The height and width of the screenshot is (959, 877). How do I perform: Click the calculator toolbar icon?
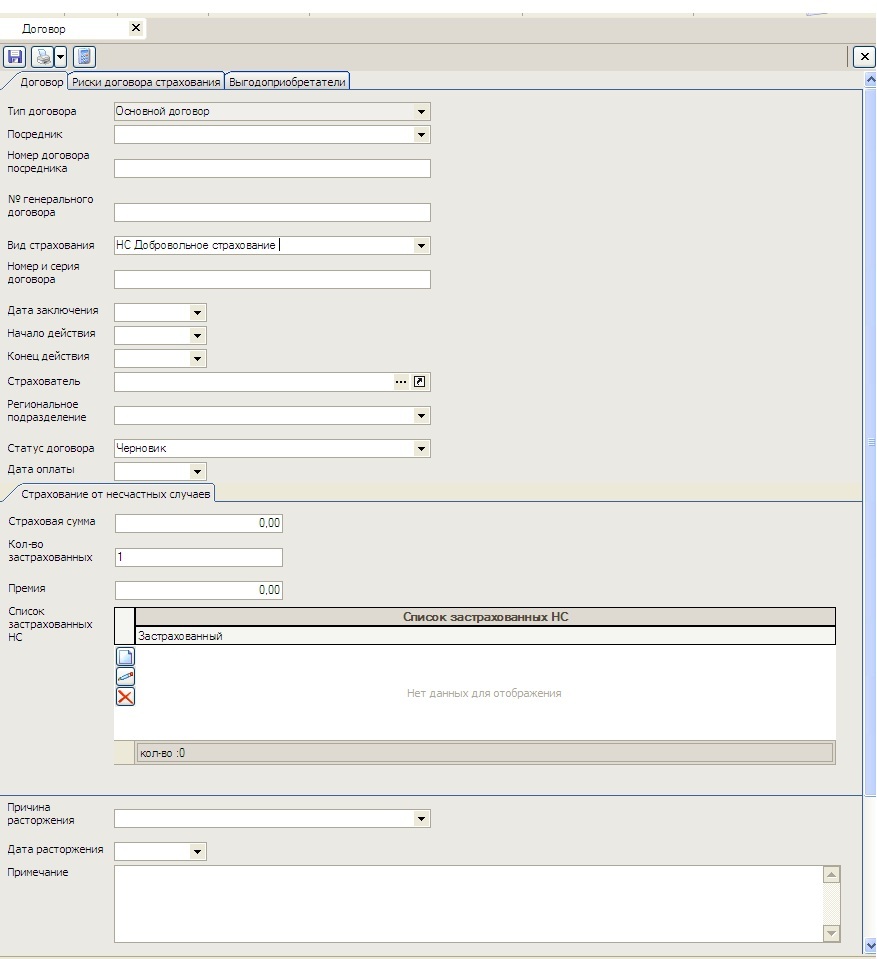pyautogui.click(x=85, y=57)
